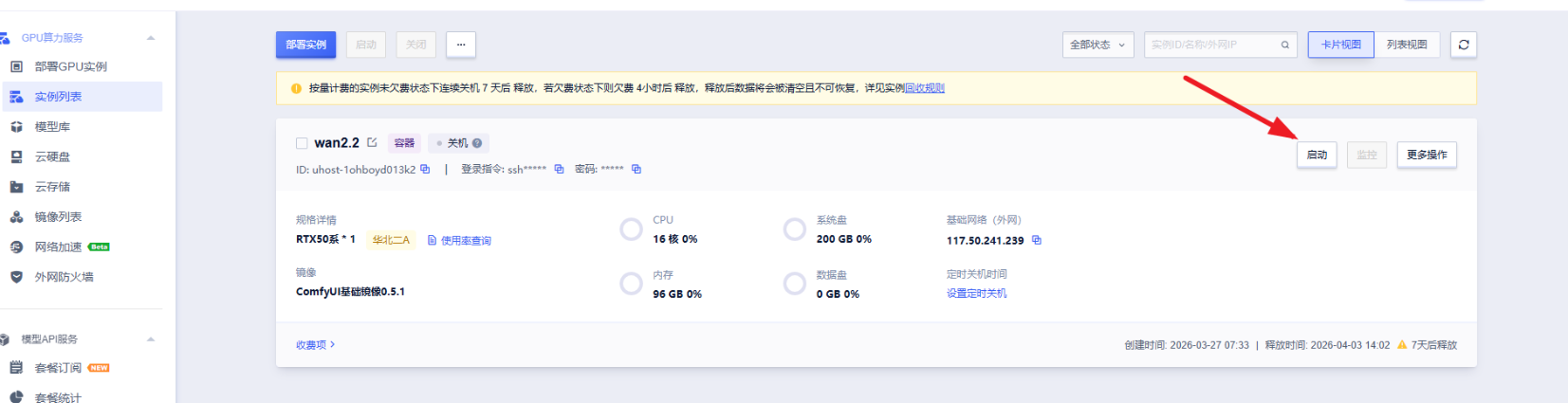Click the 启动 button for wan2.2
Image resolution: width=1568 pixels, height=403 pixels.
(x=1317, y=155)
